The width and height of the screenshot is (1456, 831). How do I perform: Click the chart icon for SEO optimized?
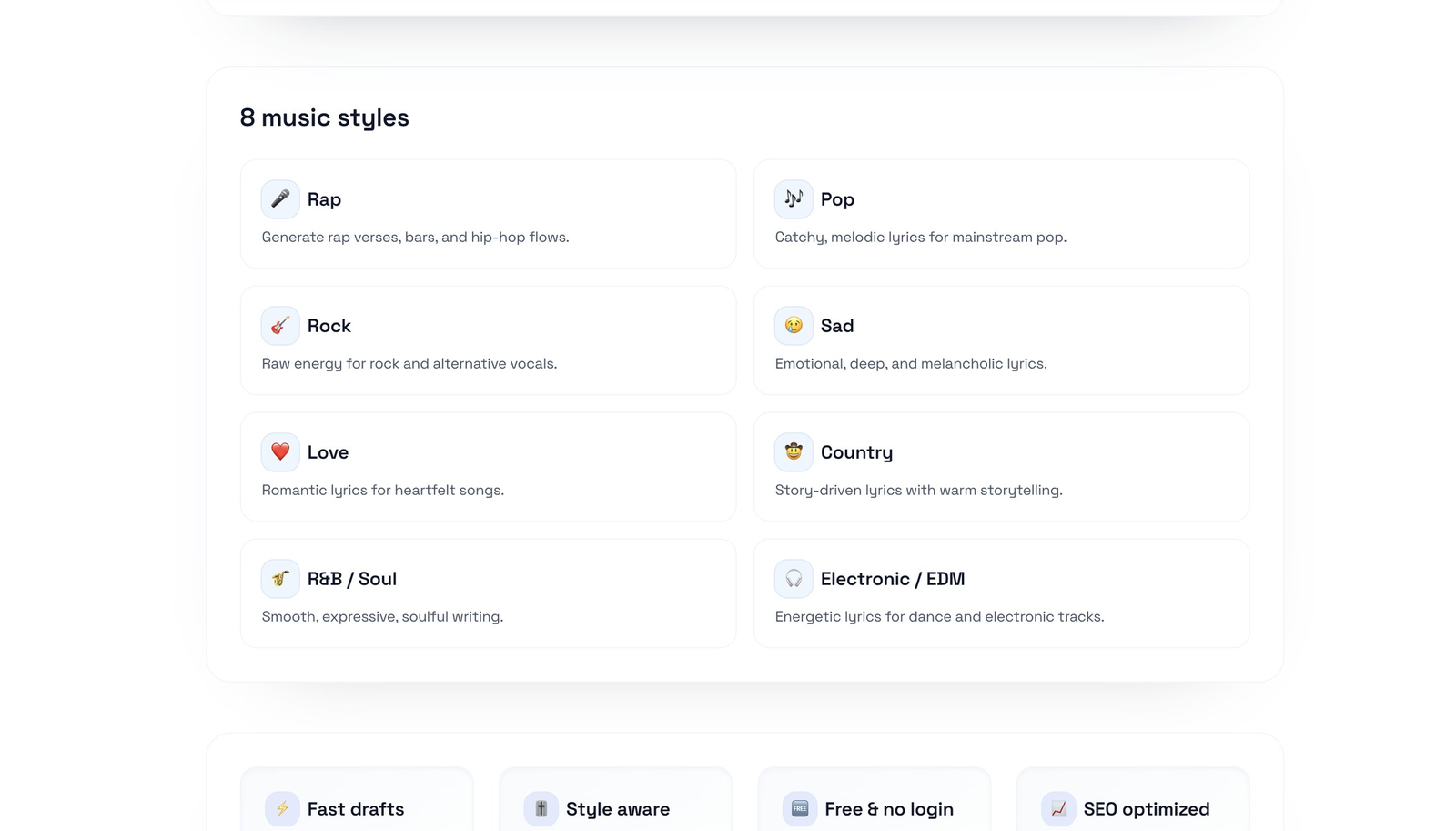1058,808
